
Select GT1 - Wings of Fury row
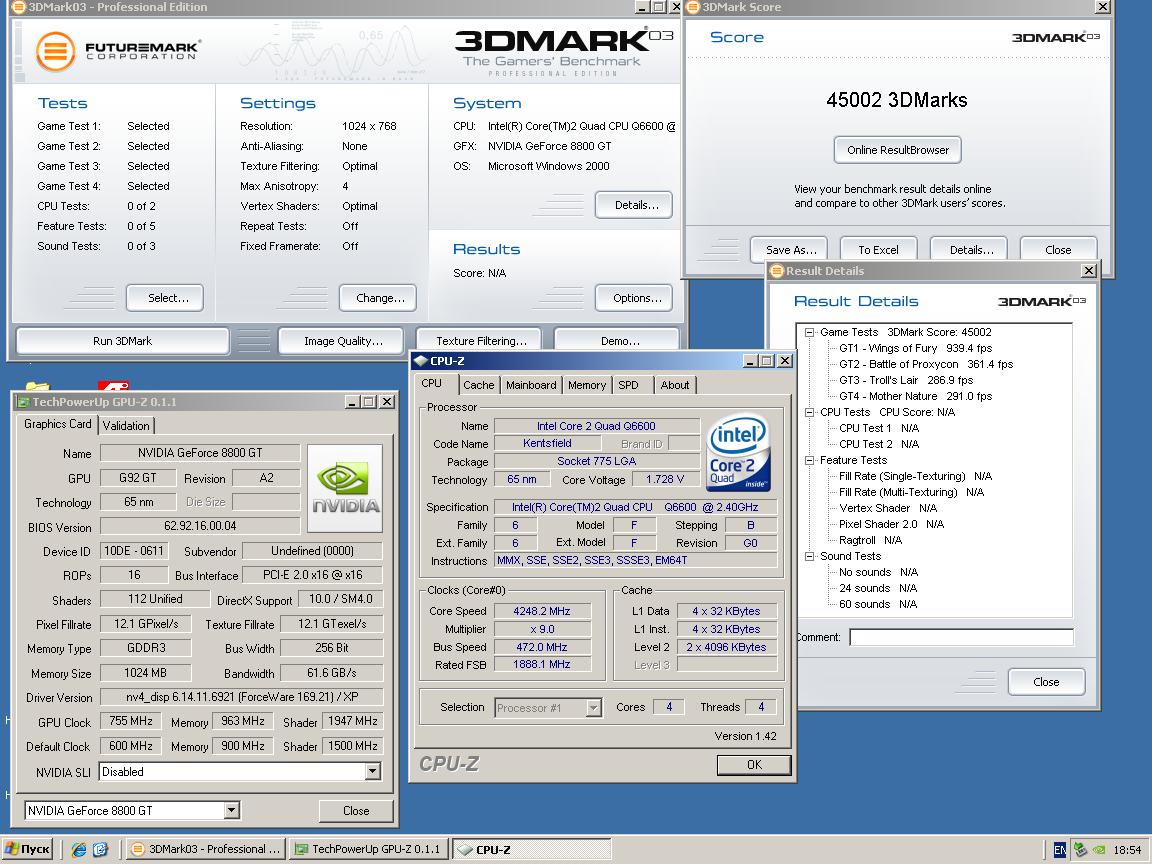[915, 348]
